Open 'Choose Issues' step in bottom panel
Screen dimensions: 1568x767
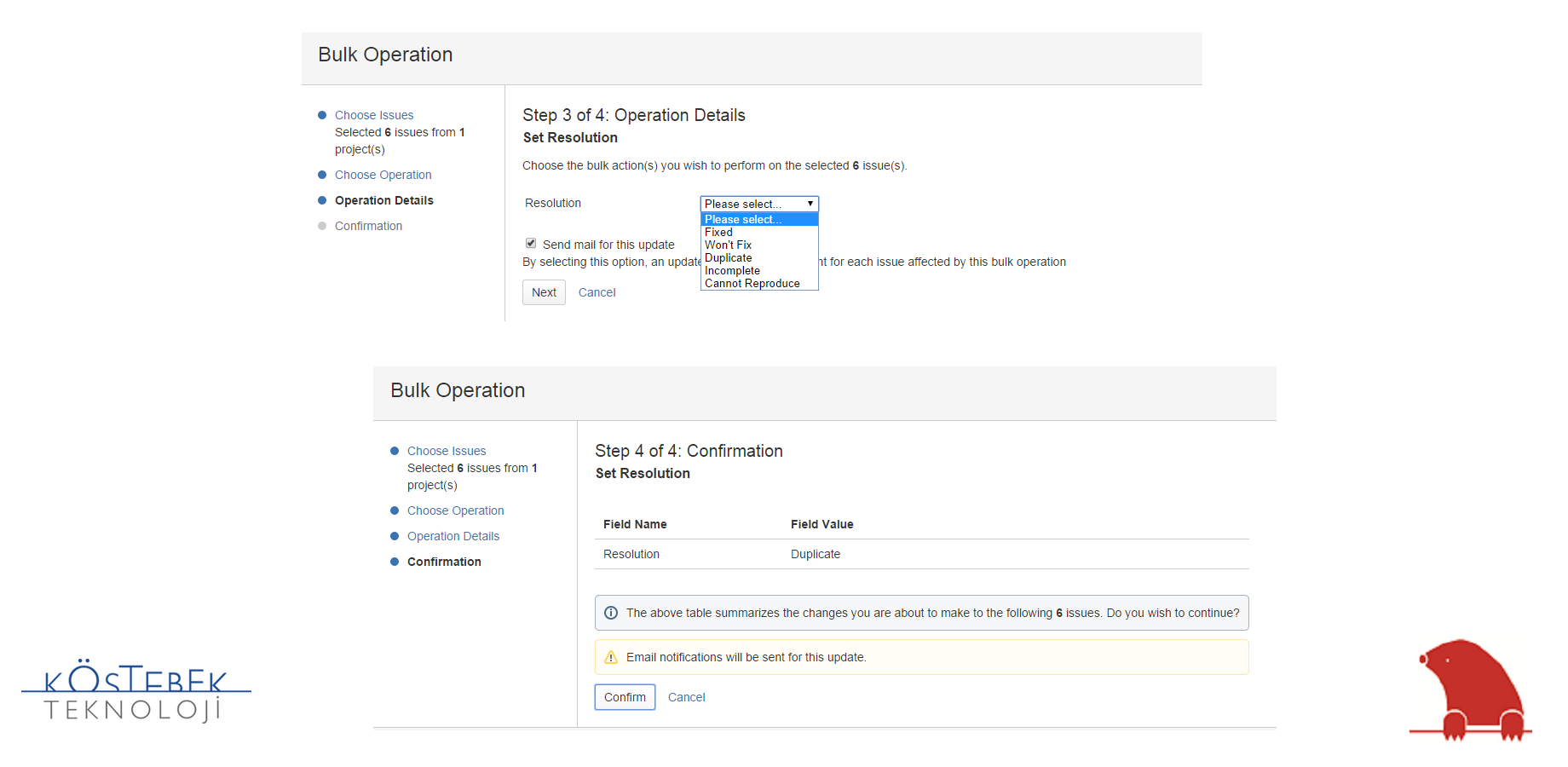(447, 451)
